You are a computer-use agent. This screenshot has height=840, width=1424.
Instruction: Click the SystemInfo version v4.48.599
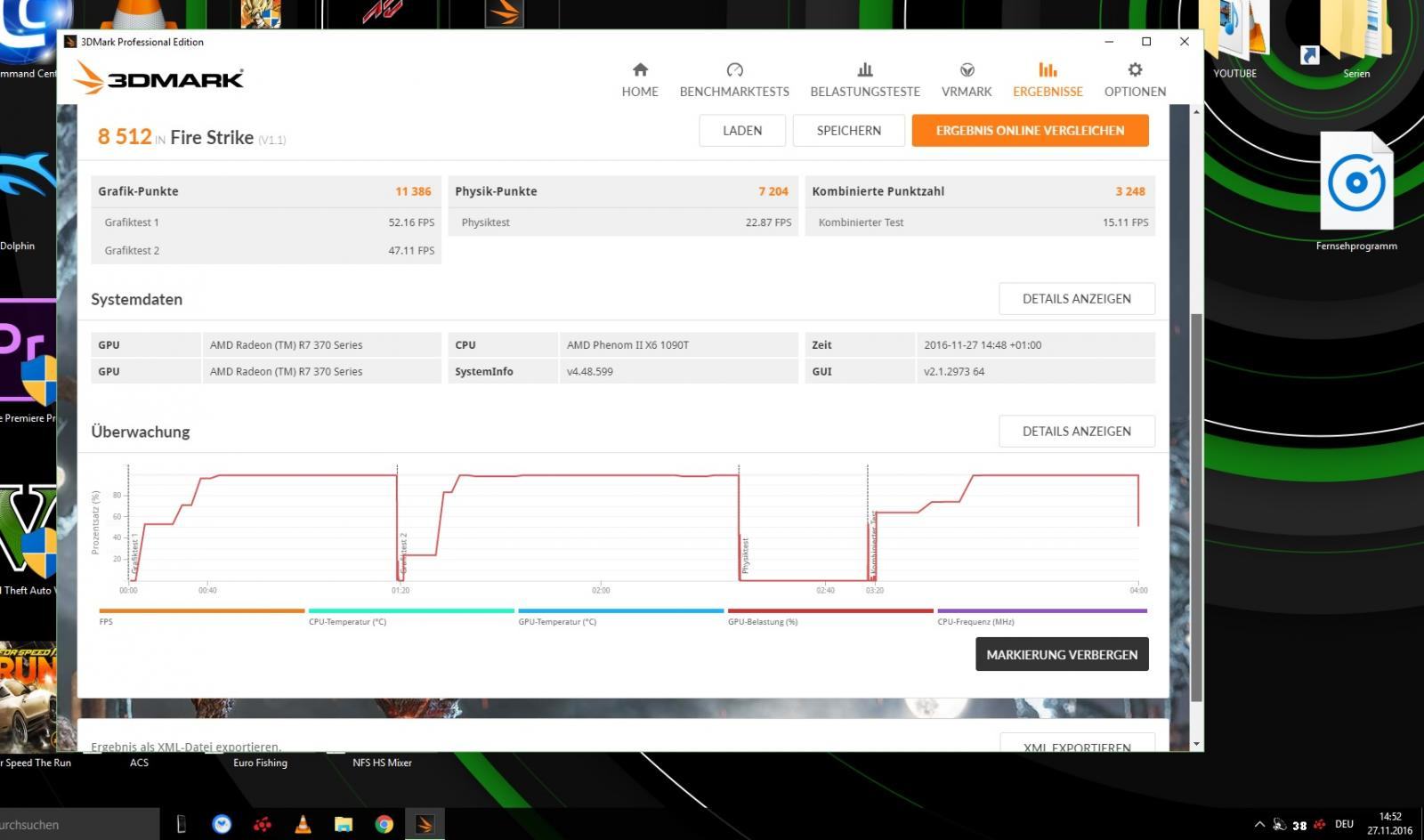[590, 372]
